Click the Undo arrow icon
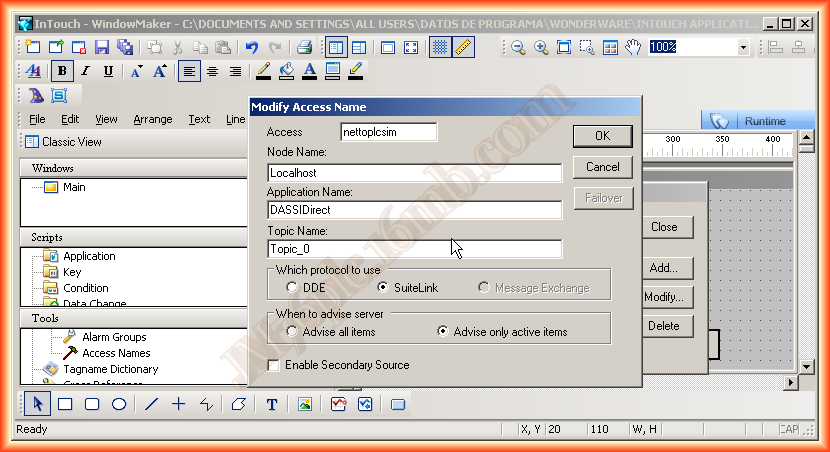 pos(252,47)
